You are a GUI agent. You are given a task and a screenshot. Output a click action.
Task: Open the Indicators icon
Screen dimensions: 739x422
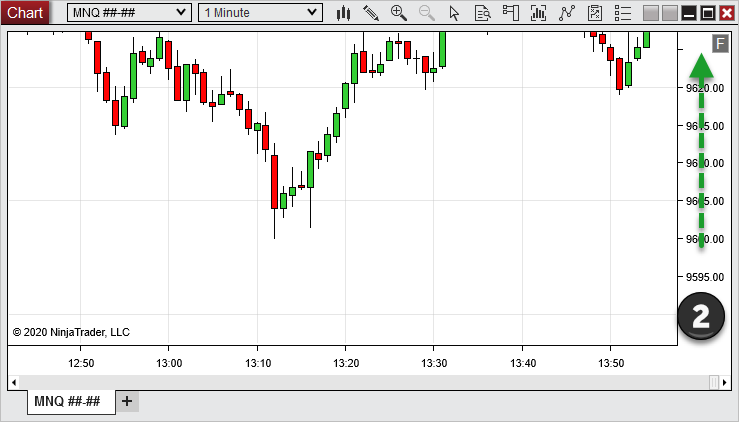pos(567,13)
